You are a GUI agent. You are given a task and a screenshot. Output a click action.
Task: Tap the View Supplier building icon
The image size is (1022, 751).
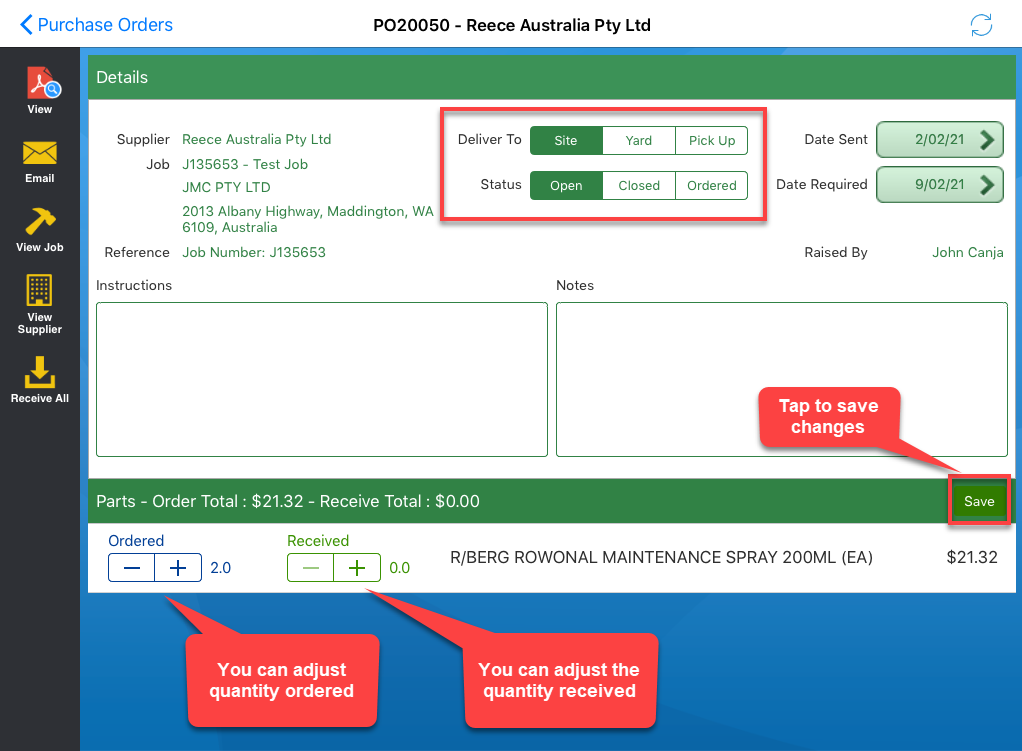click(40, 292)
